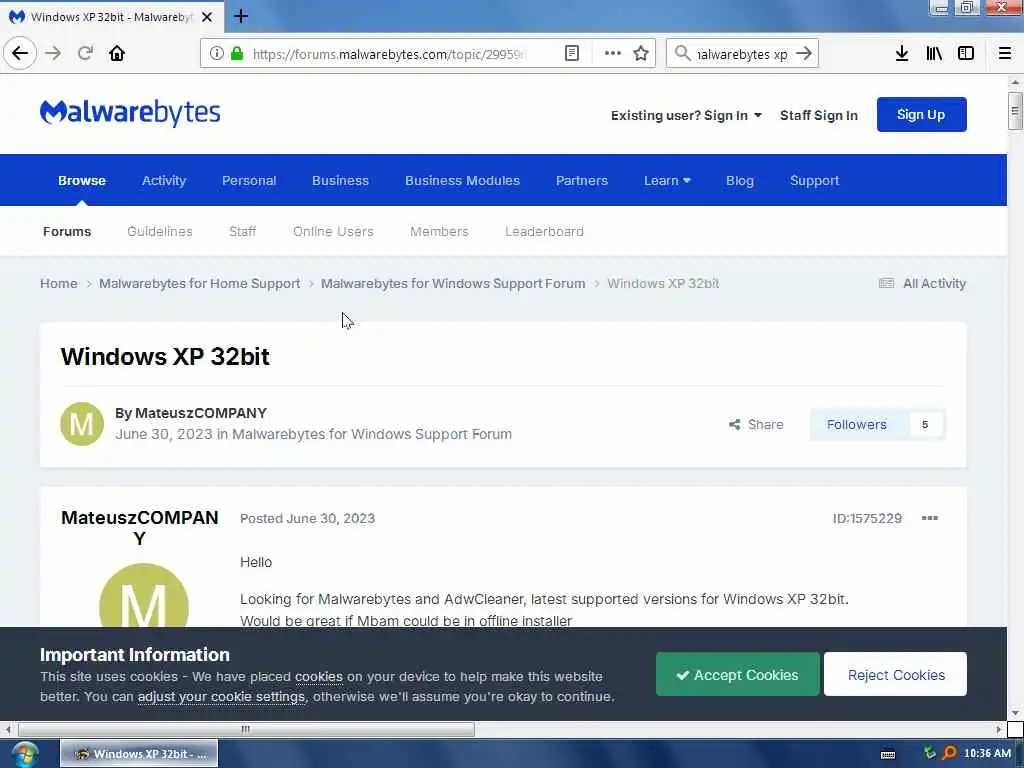Viewport: 1024px width, 768px height.
Task: Open the Windows Start button
Action: click(x=24, y=754)
